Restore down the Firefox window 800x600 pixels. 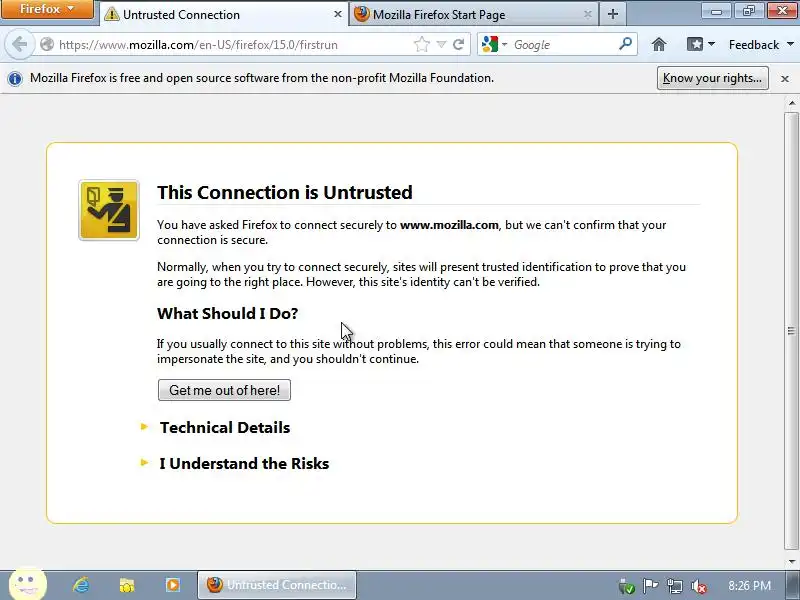point(748,10)
